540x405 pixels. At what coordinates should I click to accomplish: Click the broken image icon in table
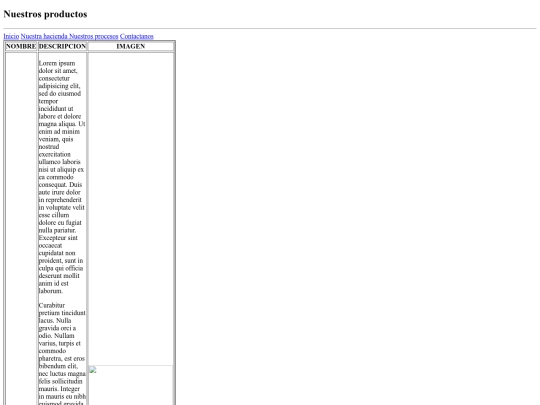pos(93,370)
